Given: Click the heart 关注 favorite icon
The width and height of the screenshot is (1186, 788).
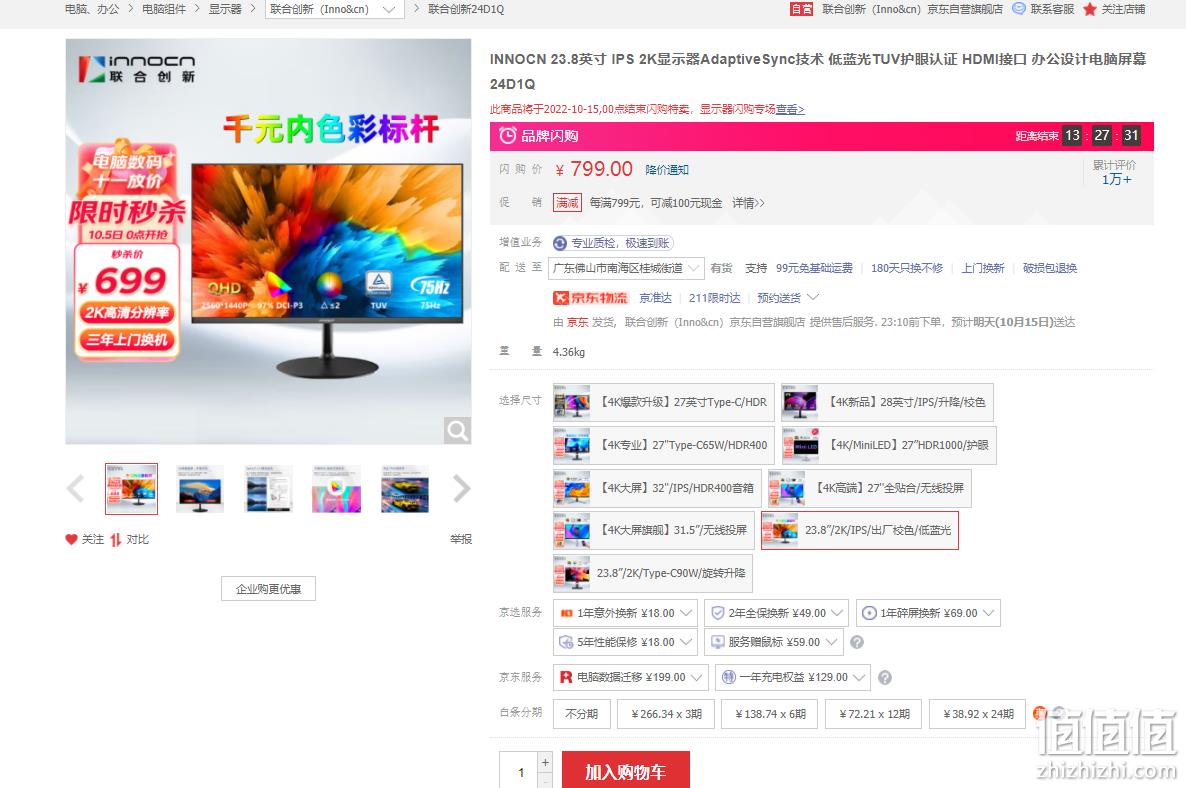Looking at the screenshot, I should point(71,539).
